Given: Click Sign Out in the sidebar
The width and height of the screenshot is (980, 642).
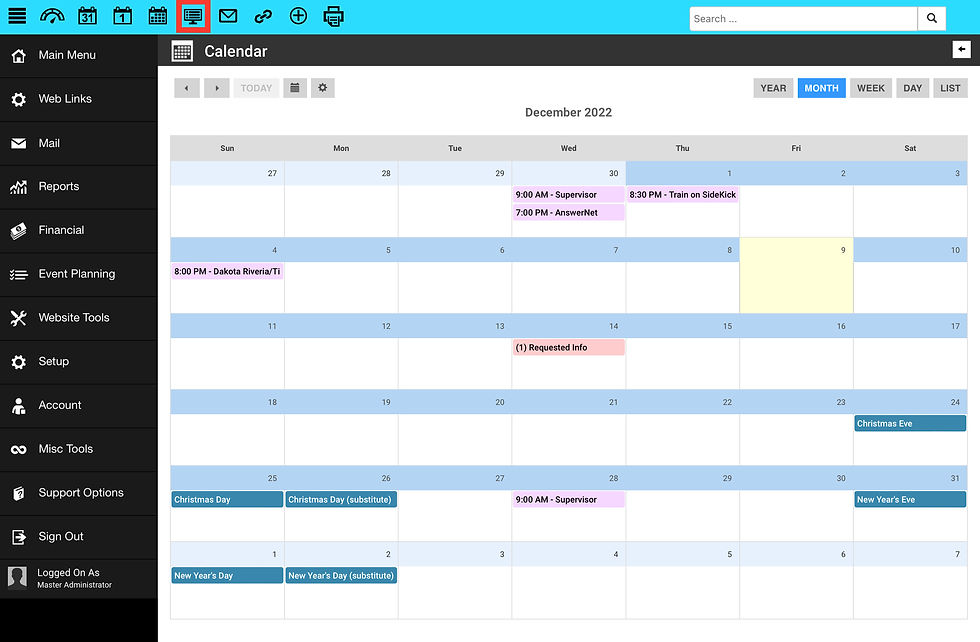Looking at the screenshot, I should click(x=79, y=537).
